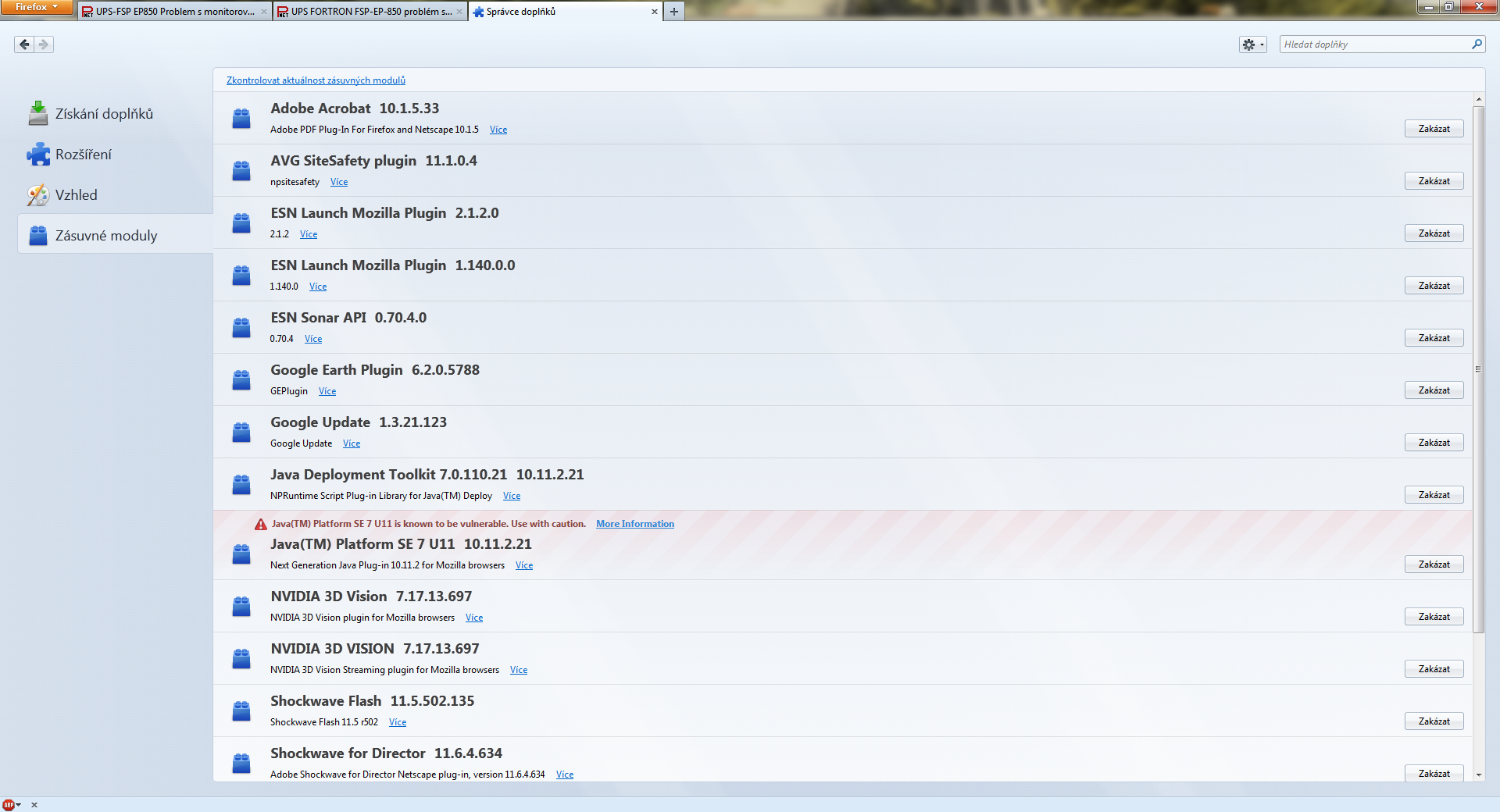The width and height of the screenshot is (1500, 812).
Task: Disable NVIDIA 3D Vision 7.17.13.697 plugin
Action: pyautogui.click(x=1434, y=617)
